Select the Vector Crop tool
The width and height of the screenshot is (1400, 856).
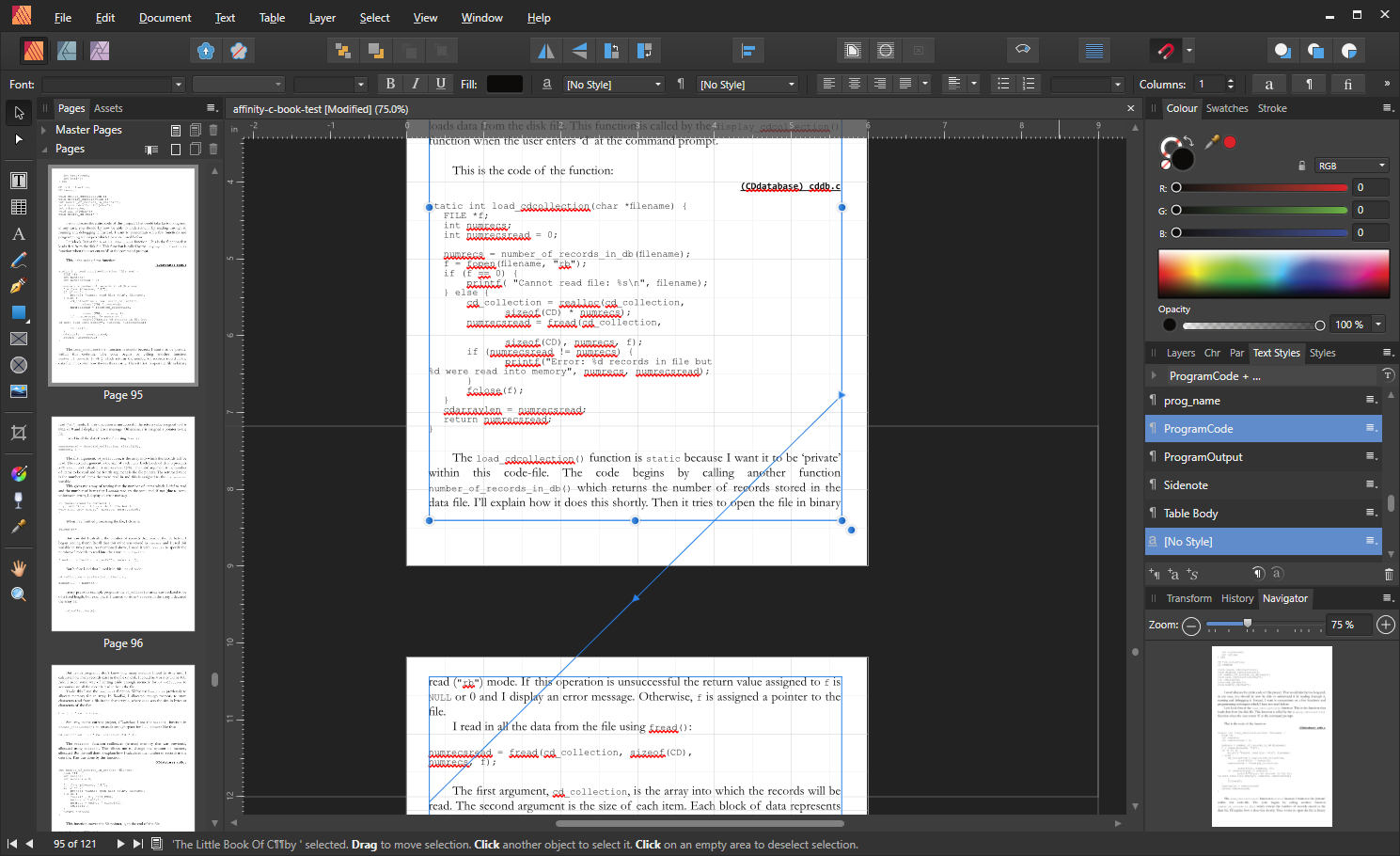19,433
